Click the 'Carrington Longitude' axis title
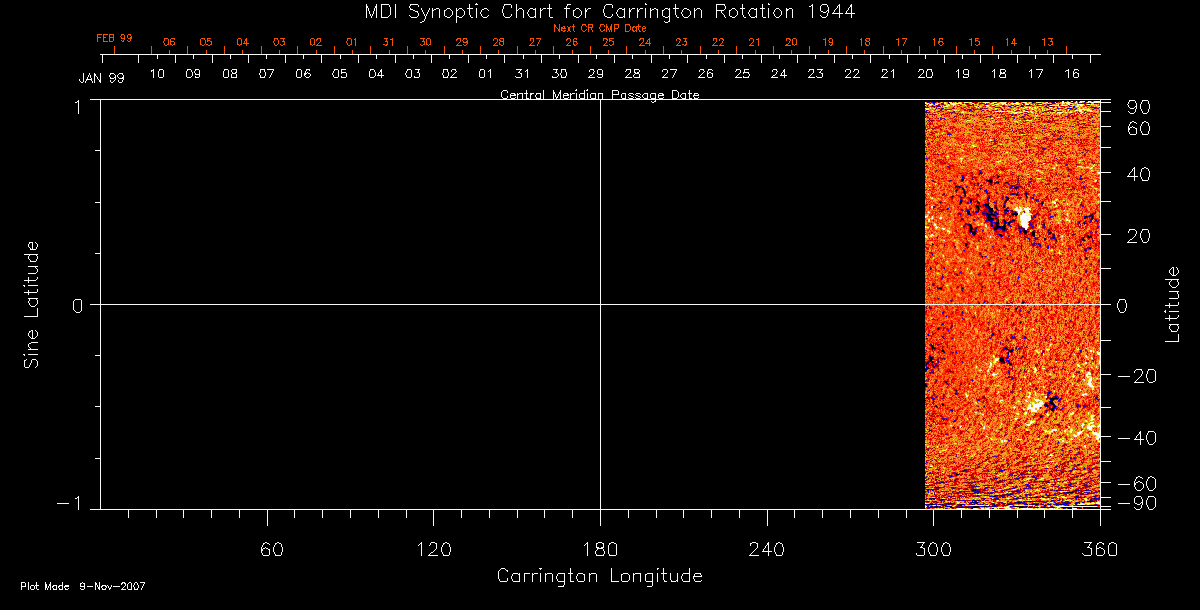This screenshot has width=1200, height=610. 599,576
